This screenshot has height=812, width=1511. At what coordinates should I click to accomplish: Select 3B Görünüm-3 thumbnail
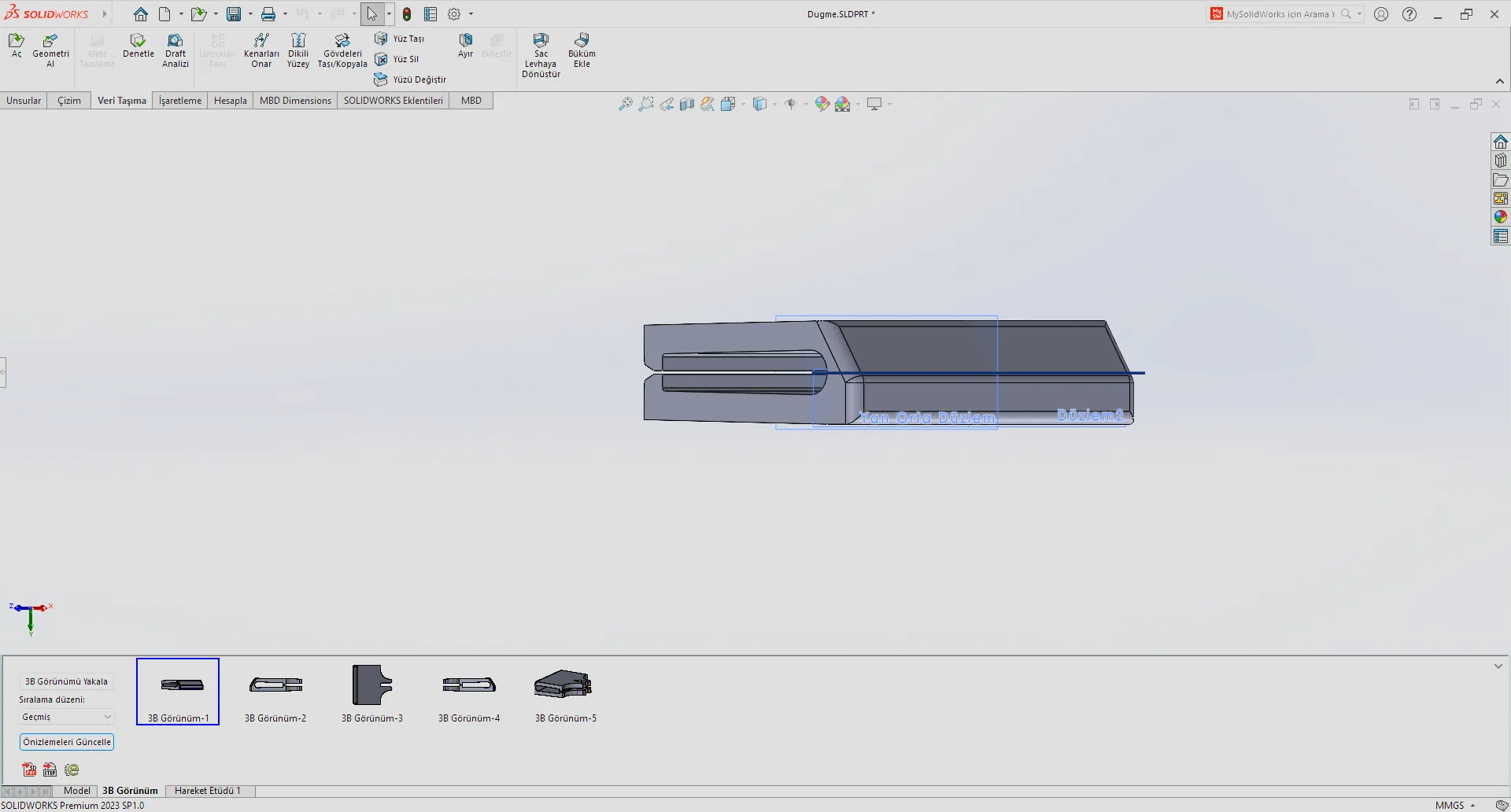click(x=372, y=692)
